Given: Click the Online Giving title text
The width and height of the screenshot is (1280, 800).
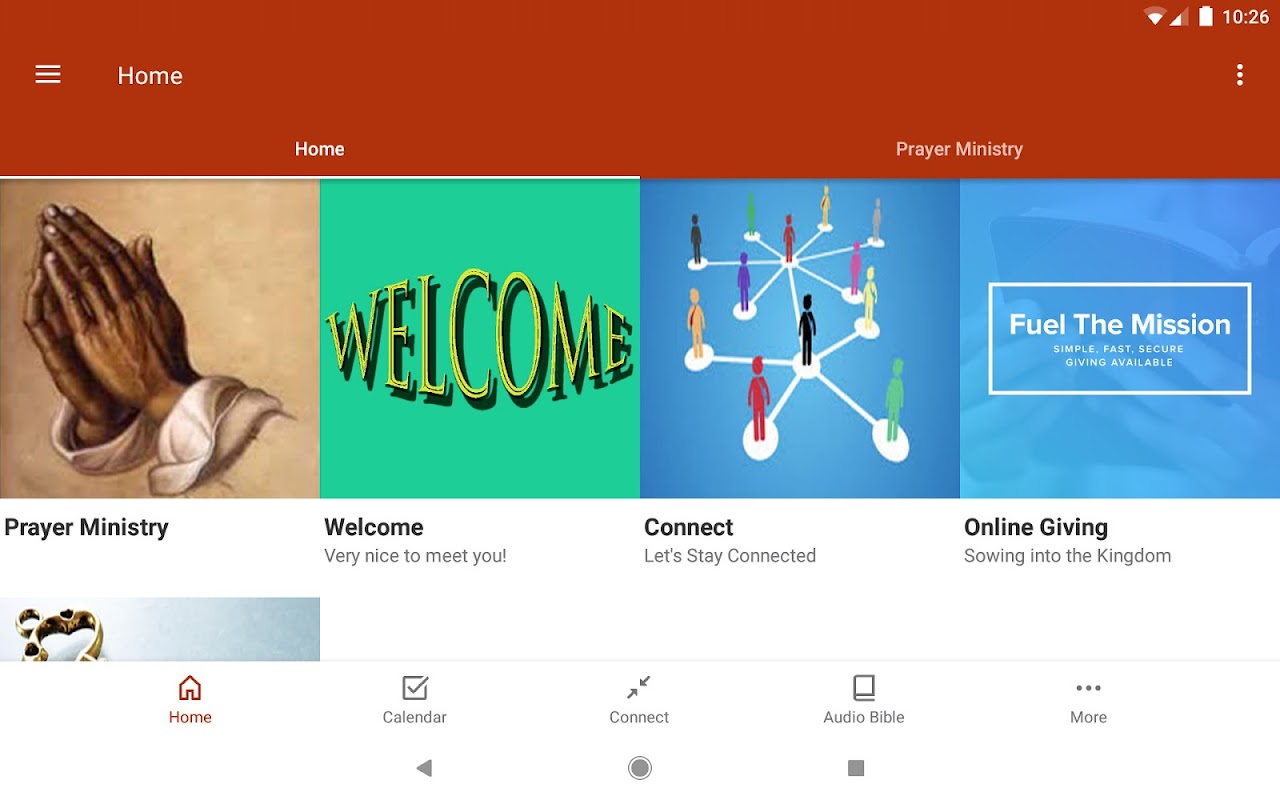Looking at the screenshot, I should pyautogui.click(x=1036, y=527).
